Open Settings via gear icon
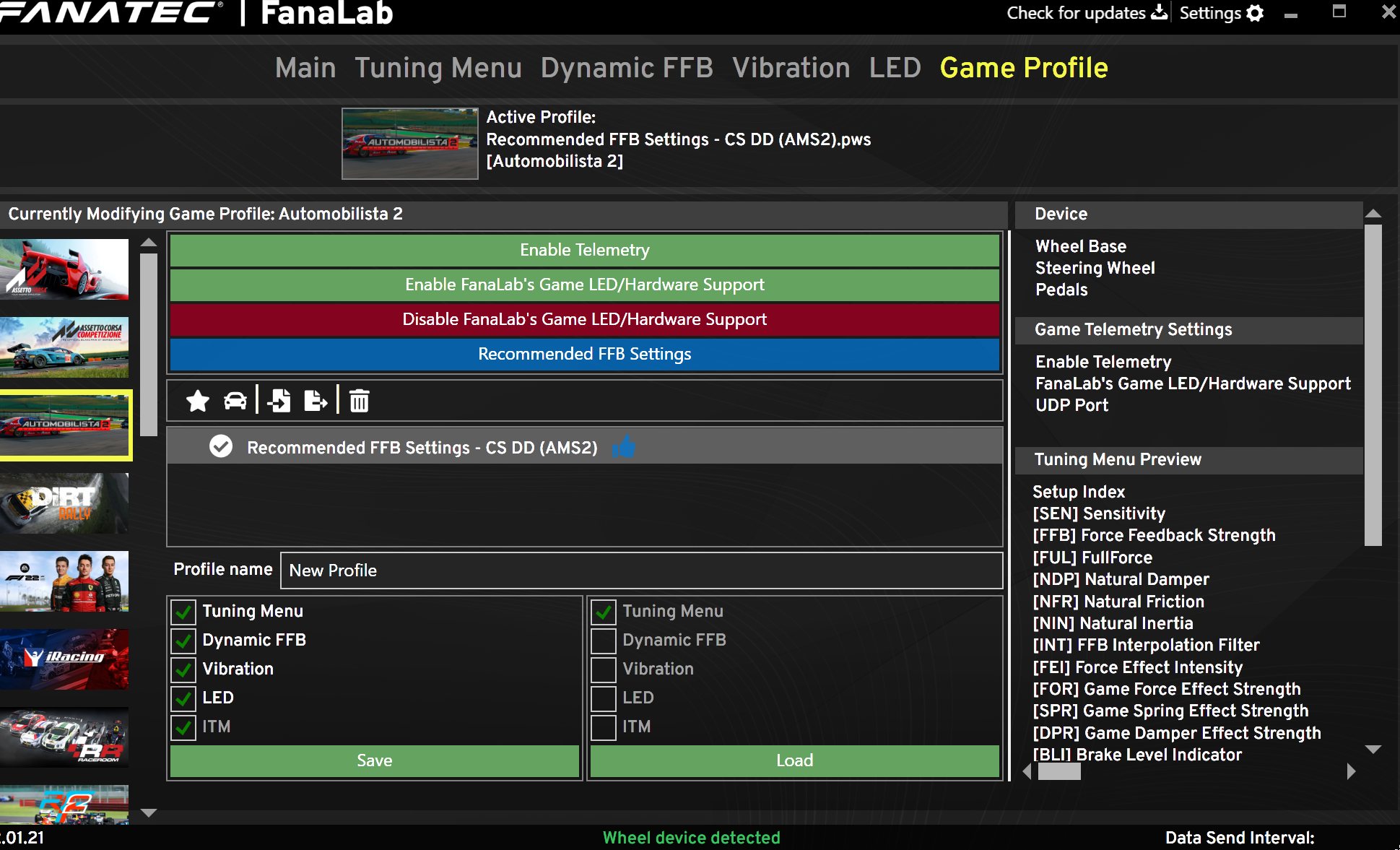This screenshot has height=850, width=1400. [1256, 13]
